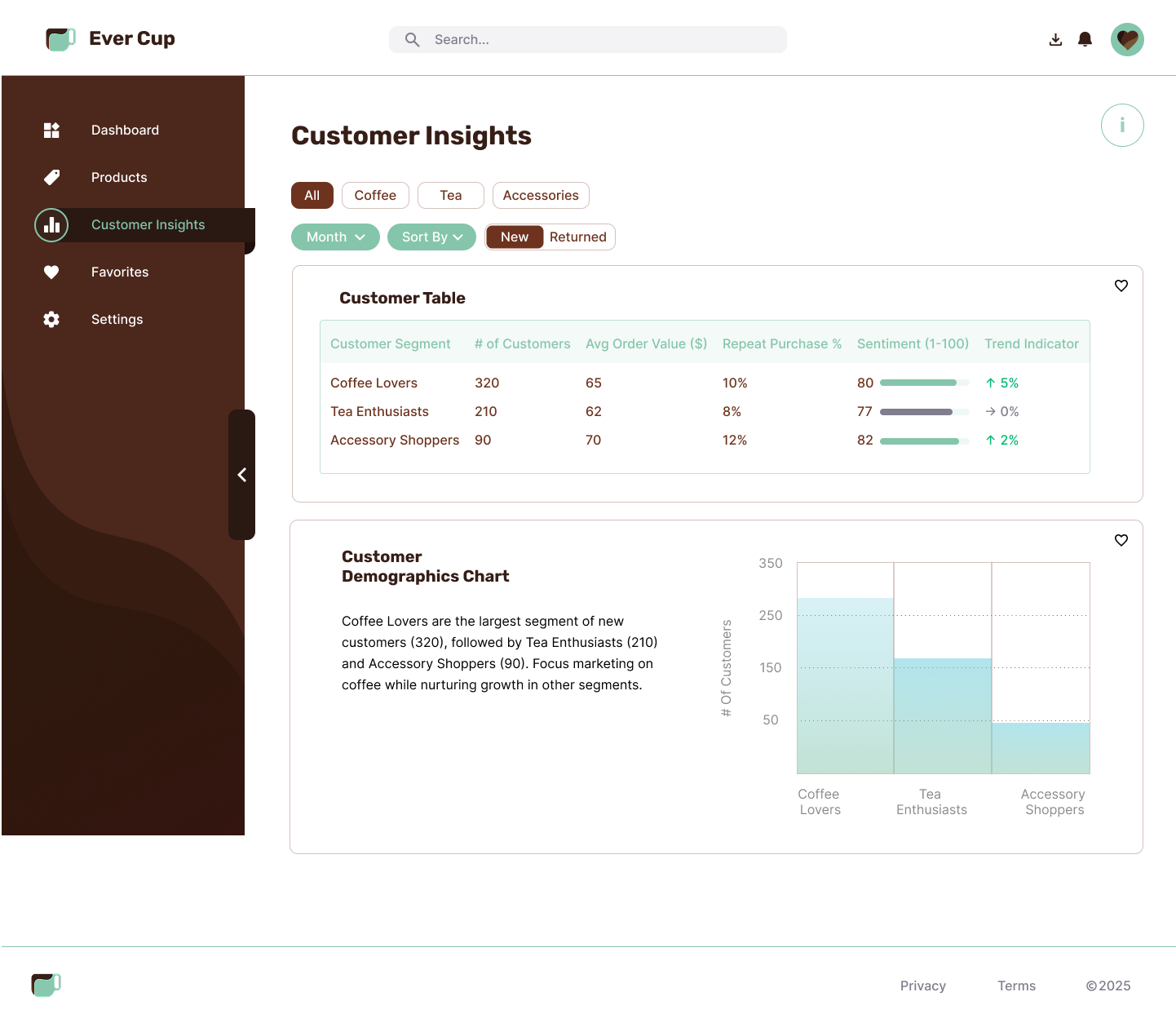This screenshot has height=1023, width=1176.
Task: Select the Accessories filter tab
Action: [541, 195]
